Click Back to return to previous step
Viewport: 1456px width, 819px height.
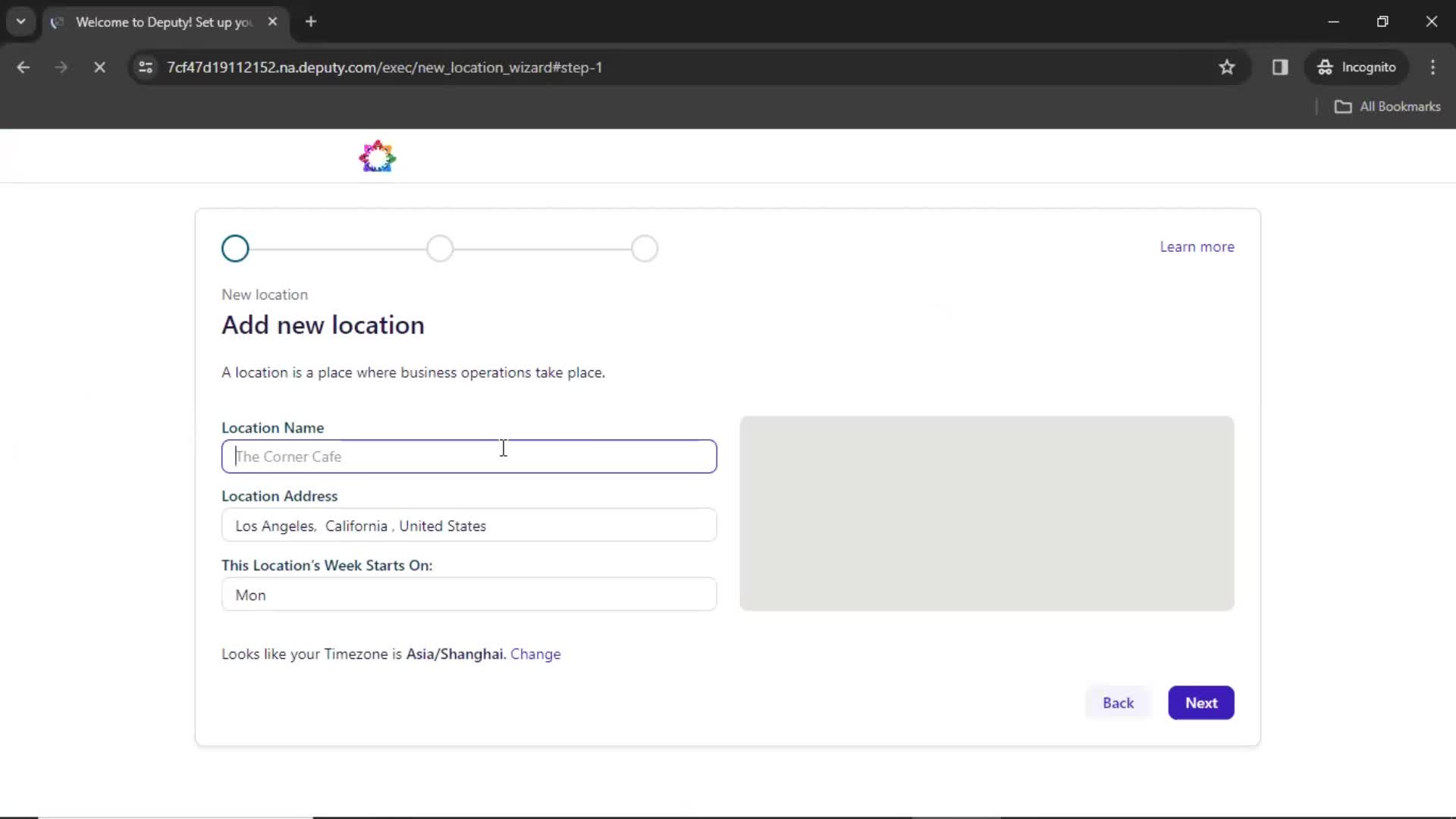(x=1117, y=703)
